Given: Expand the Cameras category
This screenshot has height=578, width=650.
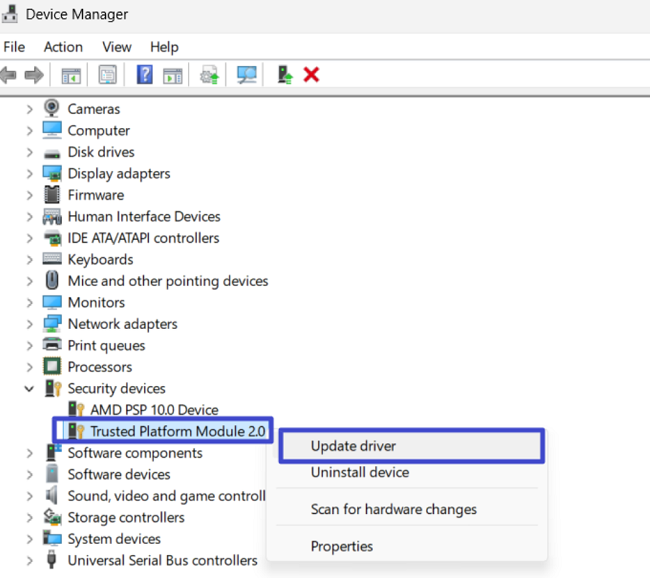Looking at the screenshot, I should coord(29,109).
